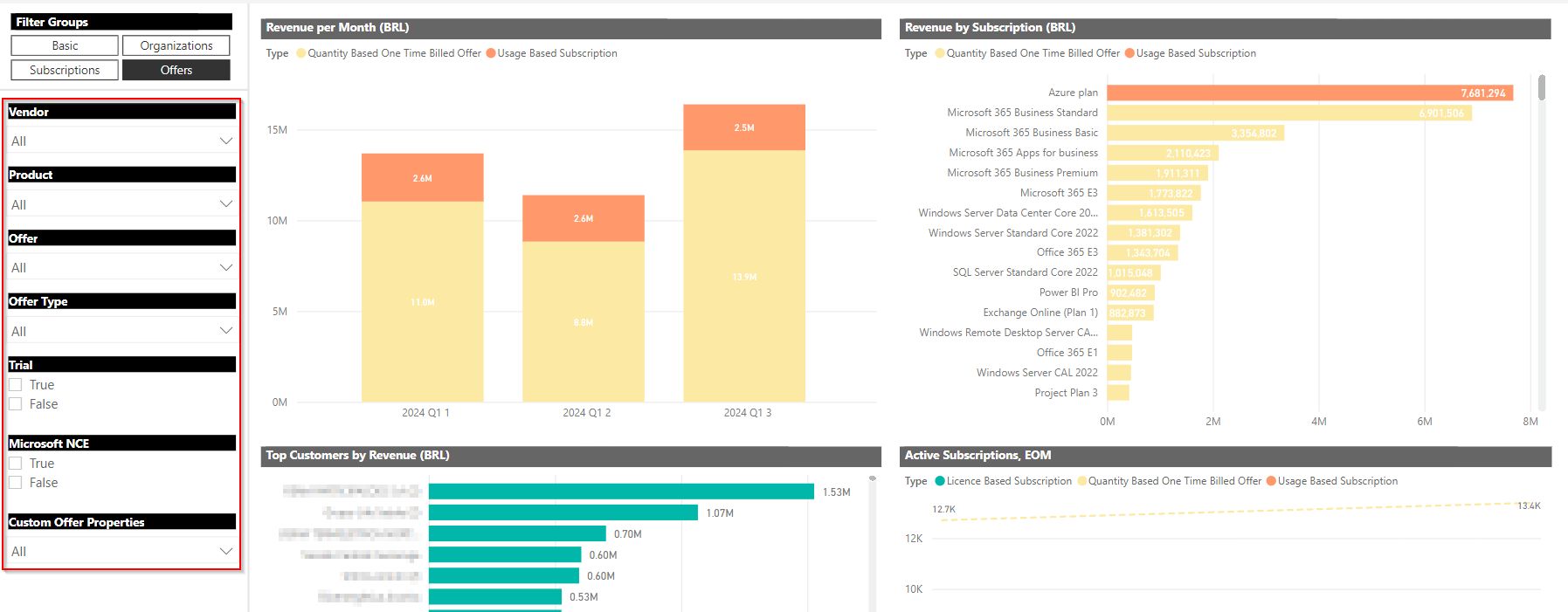Click the SQL Server Standard Core 2022 bar
Screen dimensions: 1568x612
[x=1134, y=272]
